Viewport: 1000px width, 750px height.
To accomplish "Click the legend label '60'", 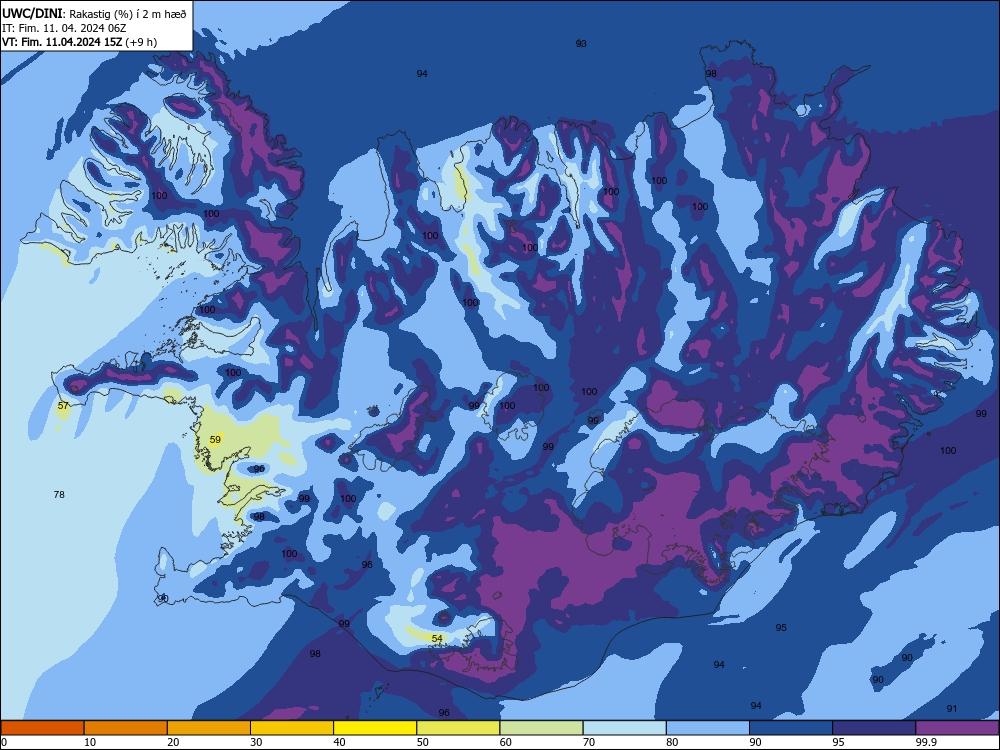I will [x=506, y=742].
